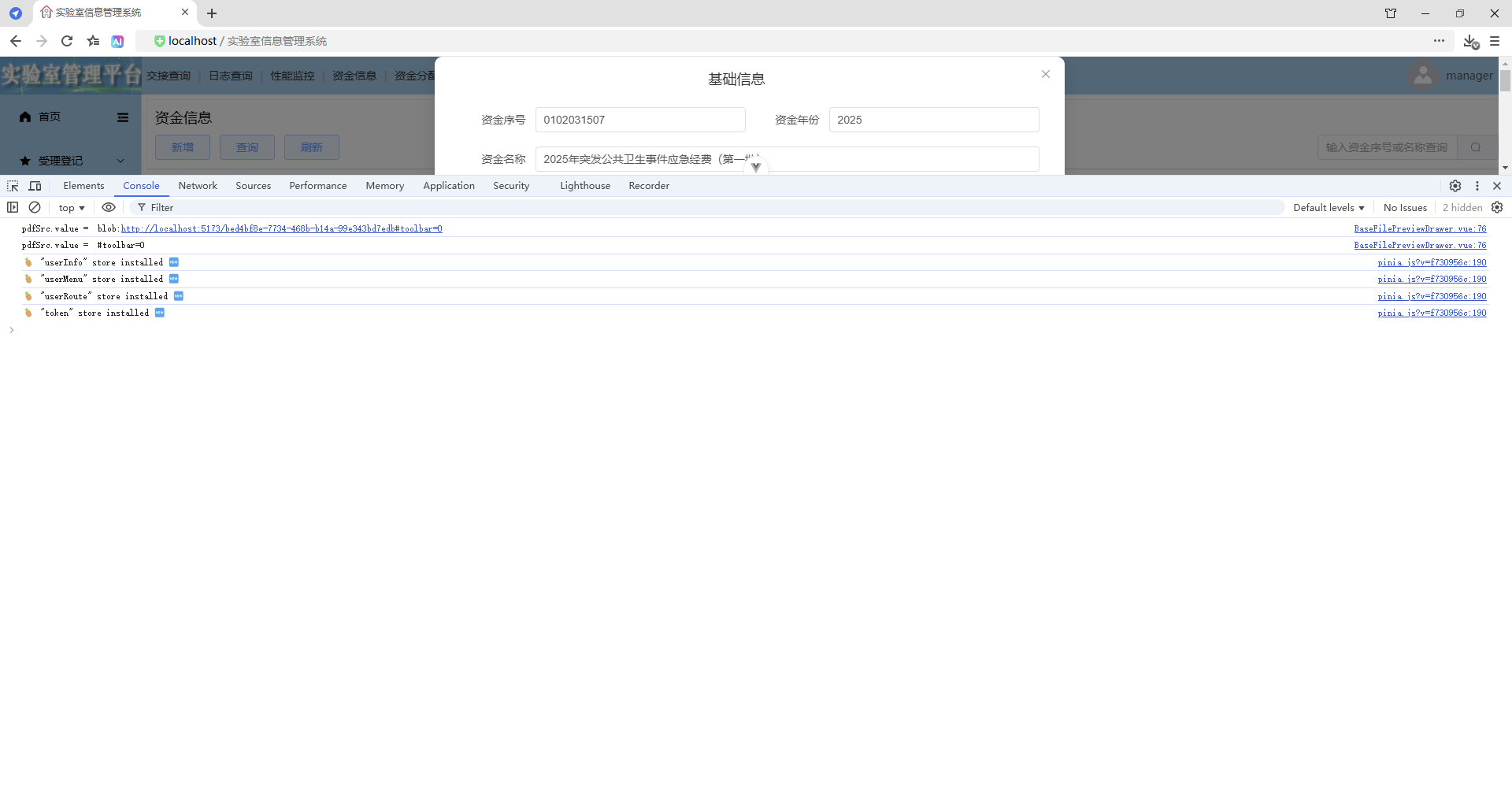Toggle the device emulation toolbar
The image size is (1512, 812).
(x=35, y=186)
